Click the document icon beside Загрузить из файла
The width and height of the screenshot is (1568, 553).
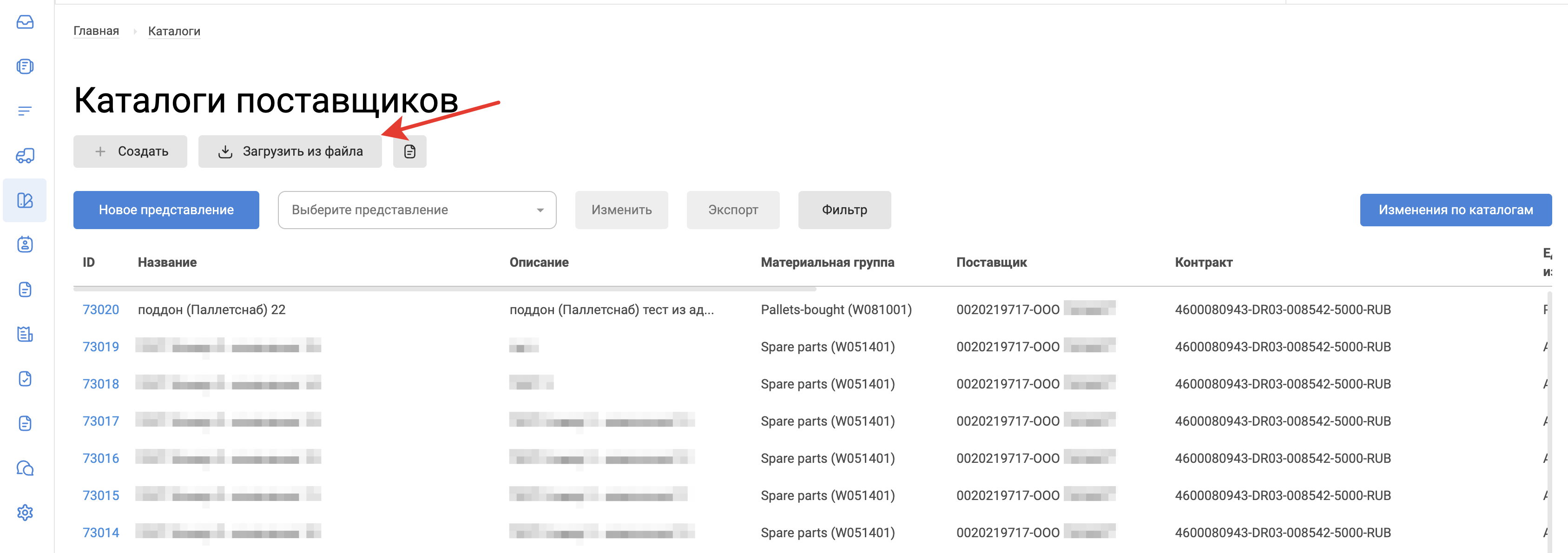(409, 151)
